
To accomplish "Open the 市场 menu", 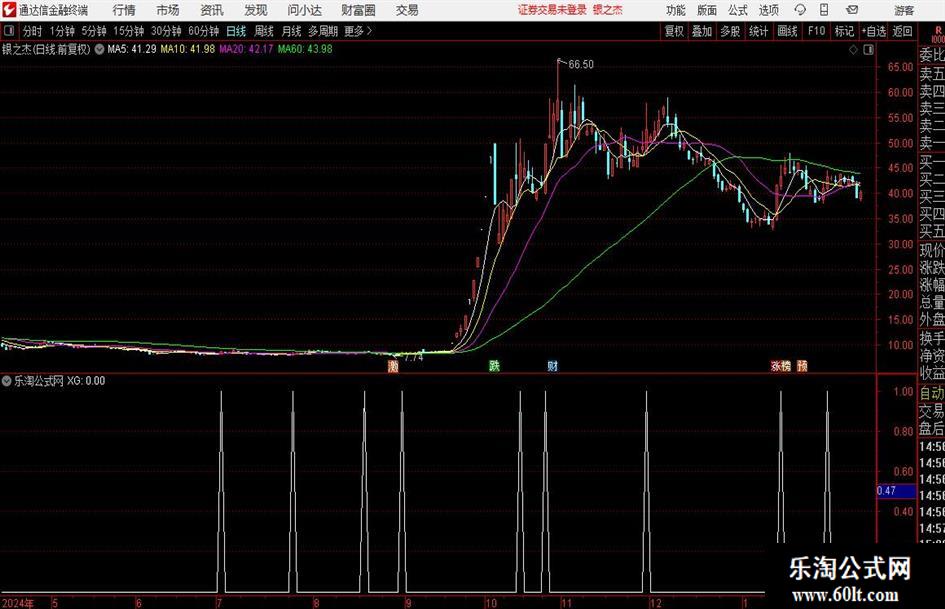I will 168,10.
